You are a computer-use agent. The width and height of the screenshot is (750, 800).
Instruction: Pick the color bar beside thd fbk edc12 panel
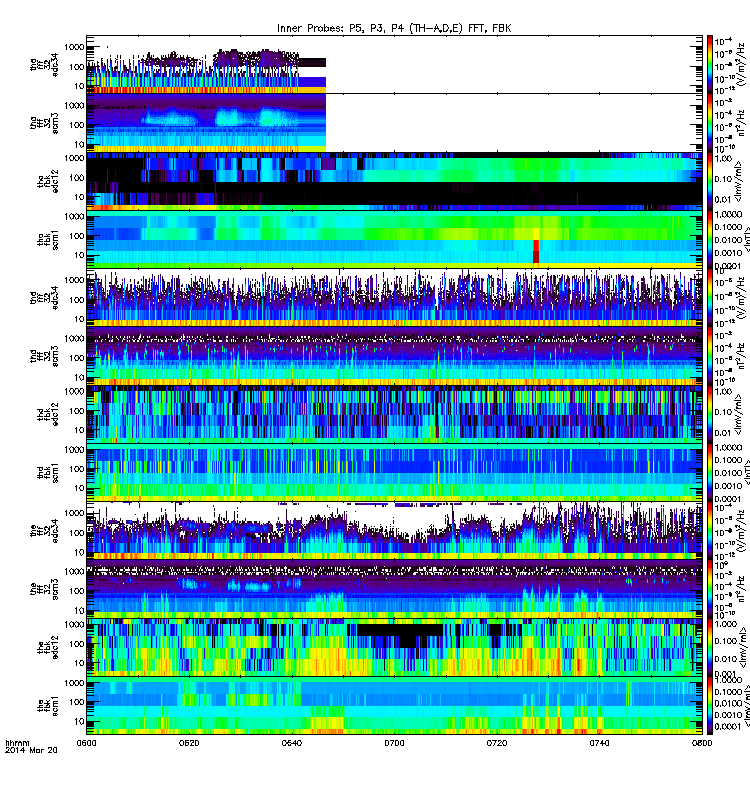tap(710, 414)
